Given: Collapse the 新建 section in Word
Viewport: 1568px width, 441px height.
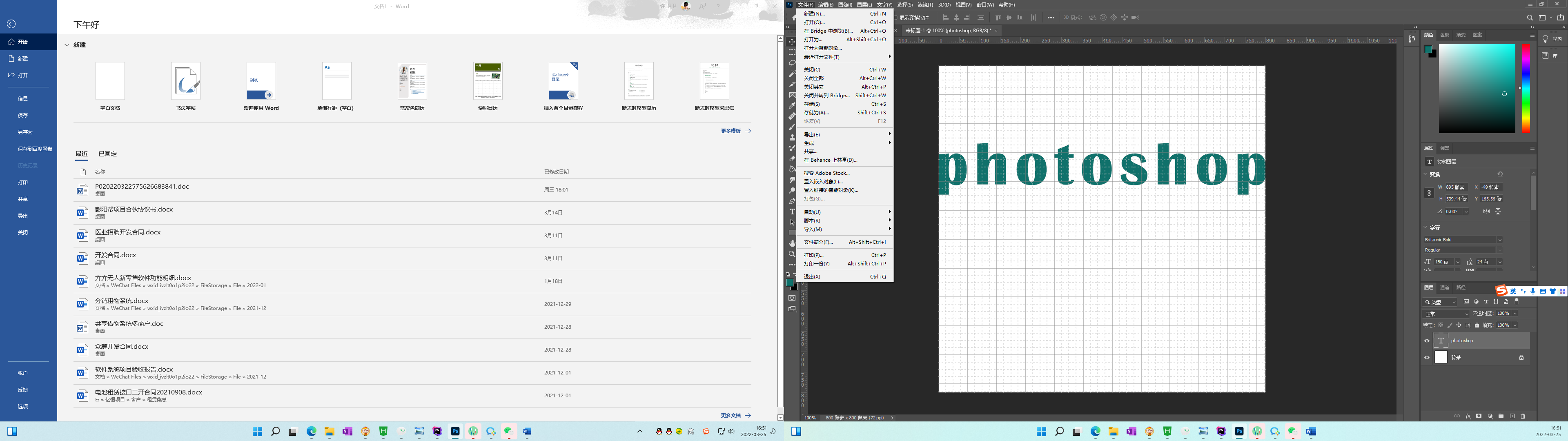Looking at the screenshot, I should tap(67, 45).
